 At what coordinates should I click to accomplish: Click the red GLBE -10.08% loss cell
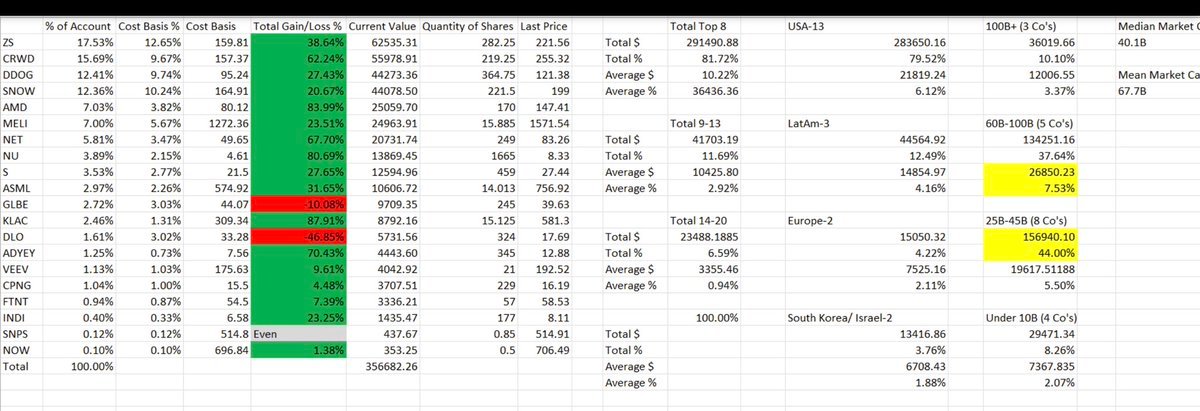pyautogui.click(x=299, y=202)
